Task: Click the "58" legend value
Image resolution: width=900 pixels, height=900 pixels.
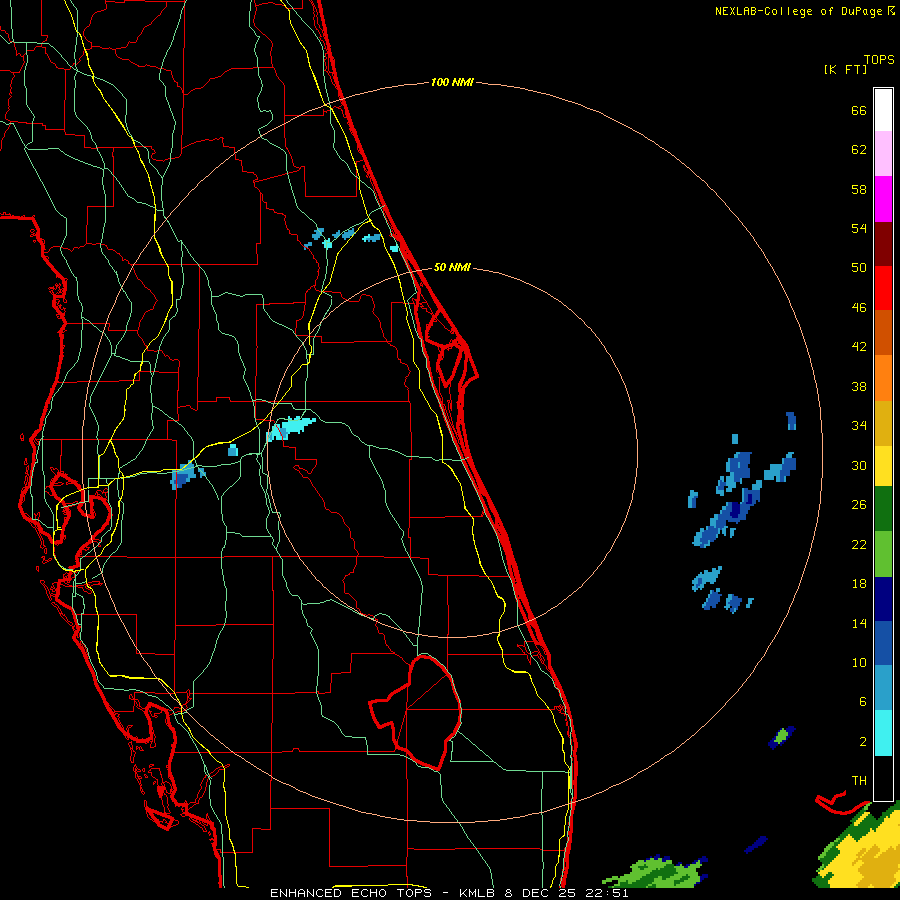Action: click(x=859, y=189)
